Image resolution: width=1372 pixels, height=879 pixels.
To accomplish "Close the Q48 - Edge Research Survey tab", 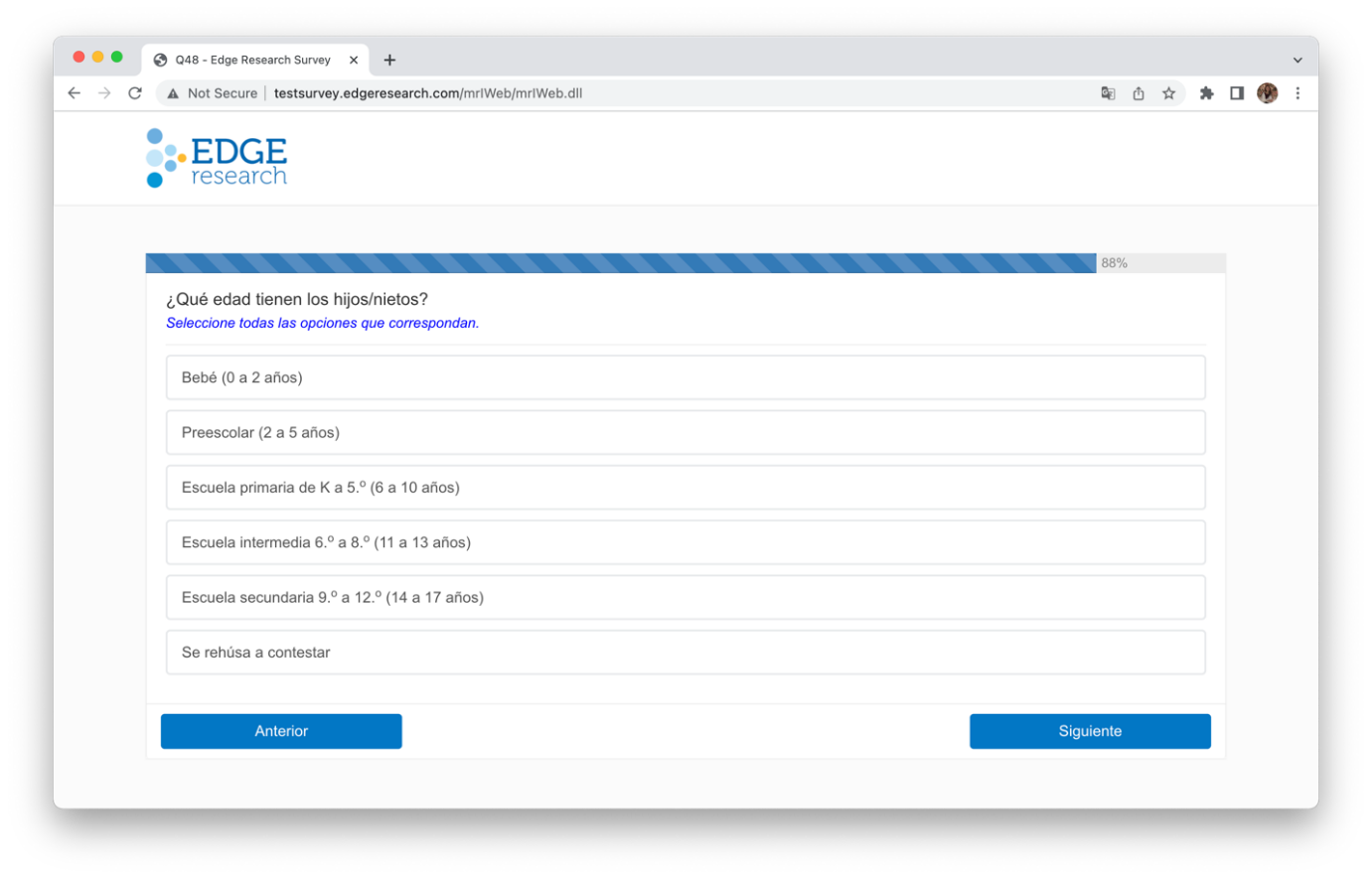I will (354, 60).
